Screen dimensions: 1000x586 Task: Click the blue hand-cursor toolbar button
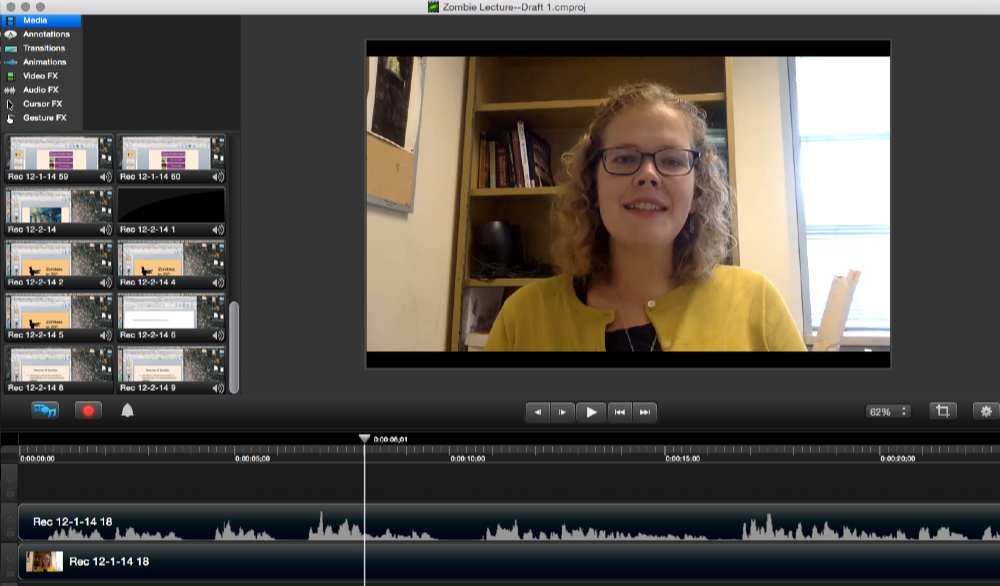tap(45, 411)
